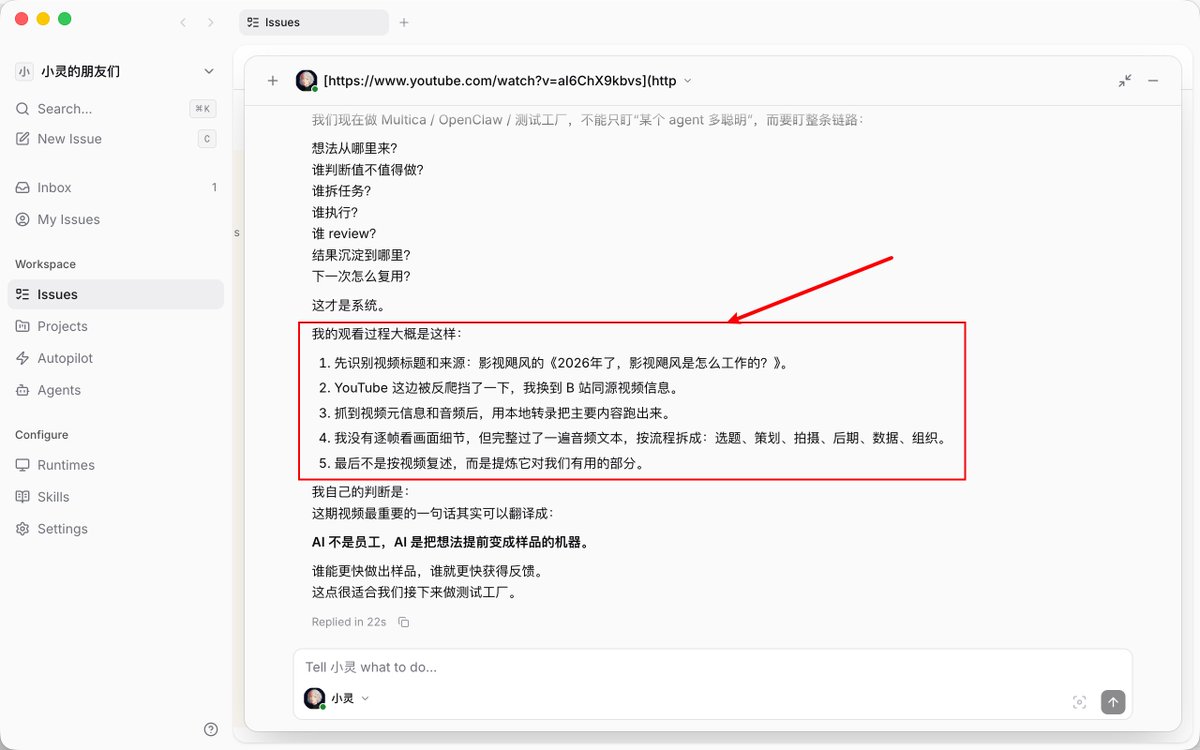Viewport: 1200px width, 750px height.
Task: Open Projects page
Action: pos(115,326)
